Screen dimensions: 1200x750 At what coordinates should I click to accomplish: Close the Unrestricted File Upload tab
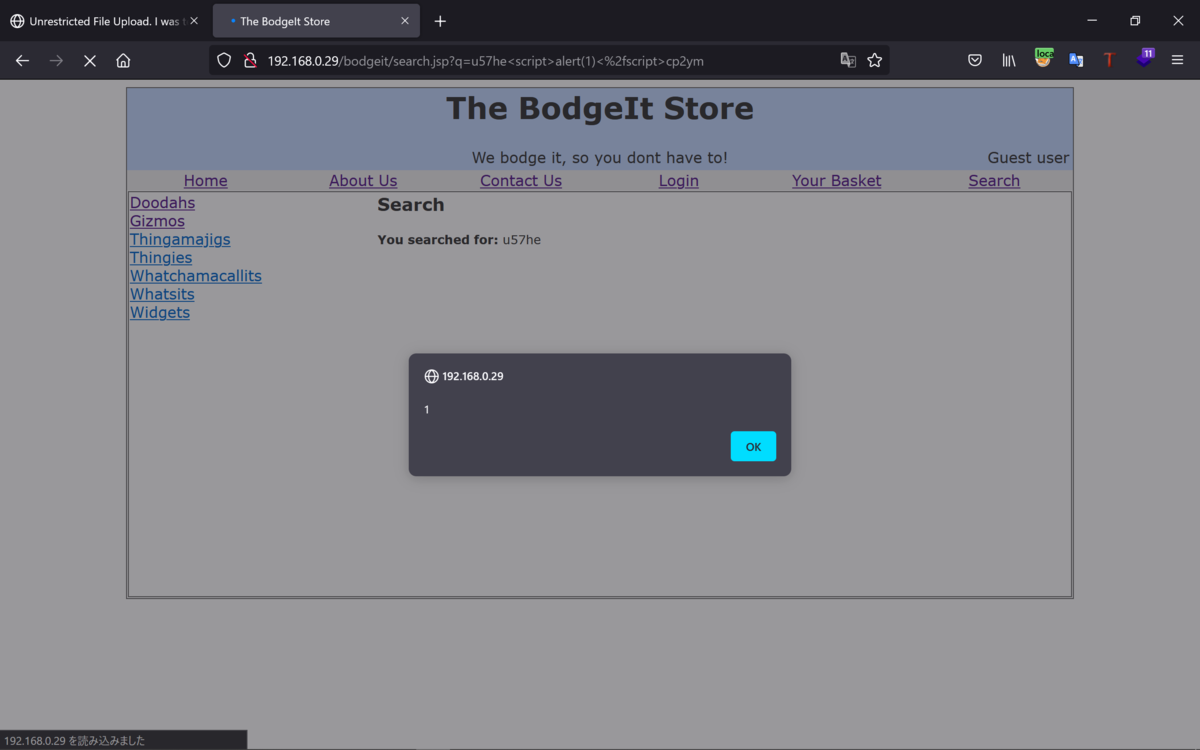pyautogui.click(x=194, y=21)
